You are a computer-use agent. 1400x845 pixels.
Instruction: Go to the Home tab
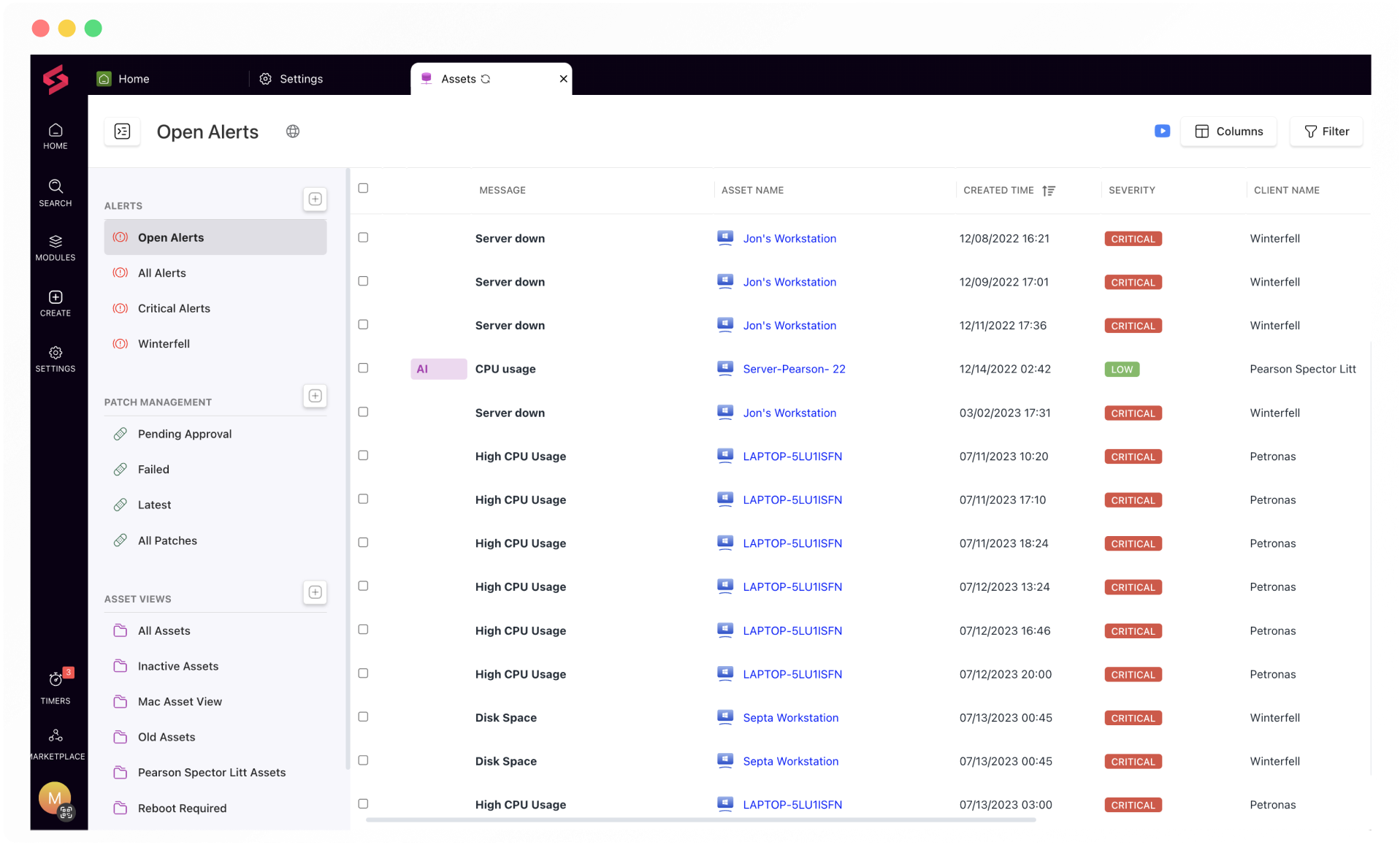[123, 78]
